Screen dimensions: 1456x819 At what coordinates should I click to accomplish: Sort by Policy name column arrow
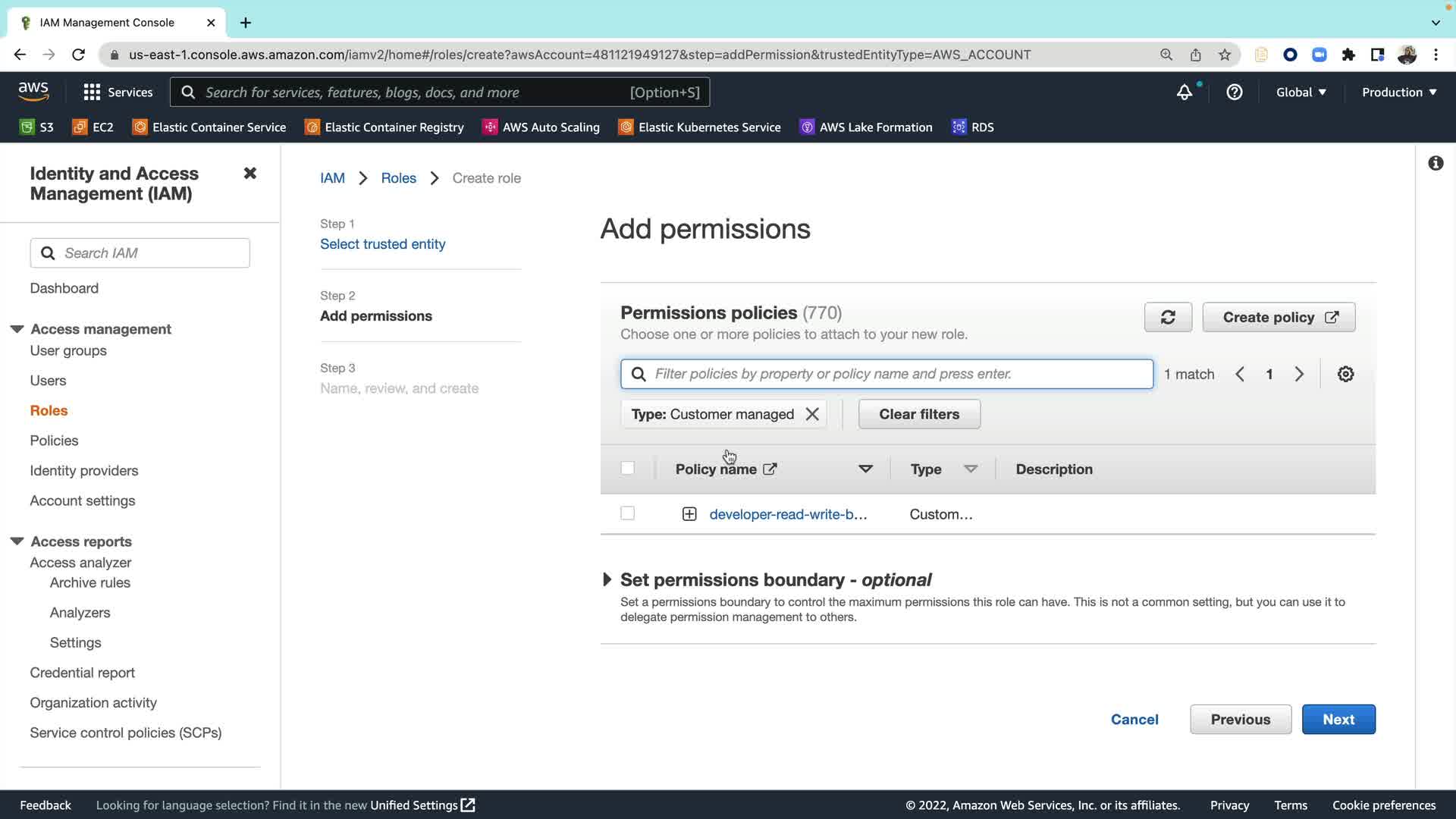coord(864,469)
